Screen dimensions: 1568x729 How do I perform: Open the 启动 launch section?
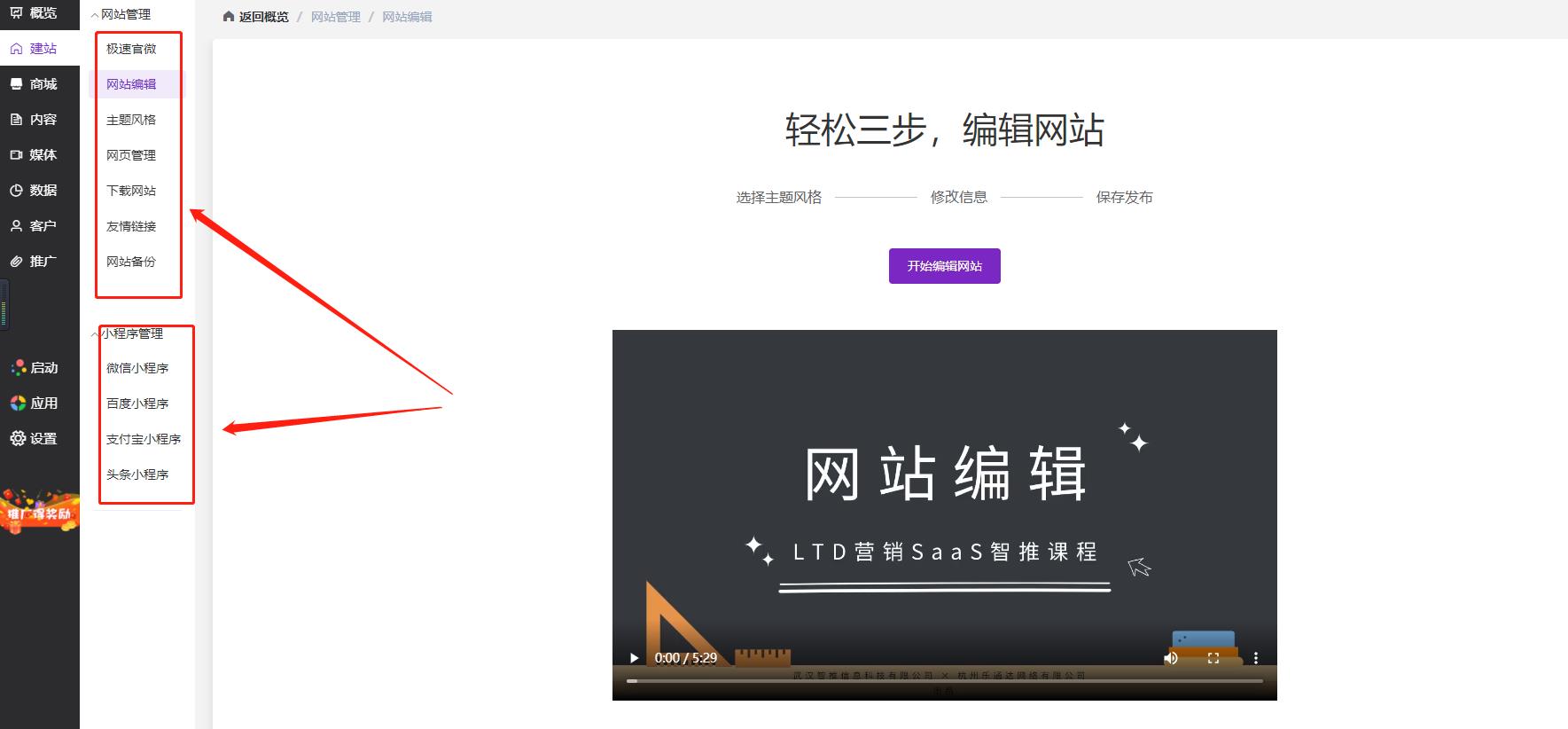(x=34, y=368)
